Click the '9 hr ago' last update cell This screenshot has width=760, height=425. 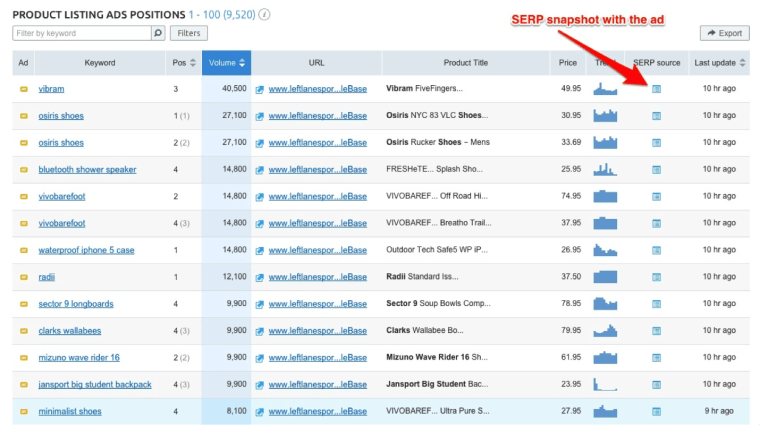719,411
